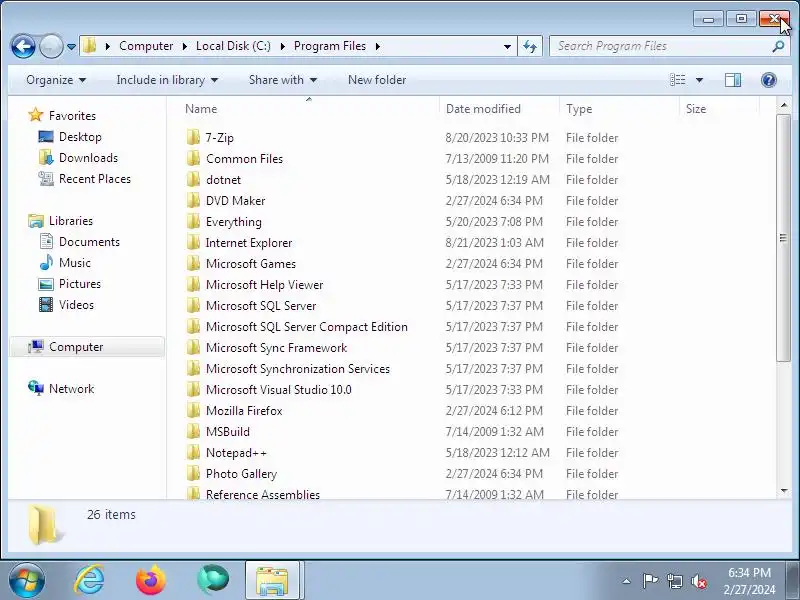Open More options arrow beside view icon
This screenshot has height=600, width=800.
[x=699, y=80]
